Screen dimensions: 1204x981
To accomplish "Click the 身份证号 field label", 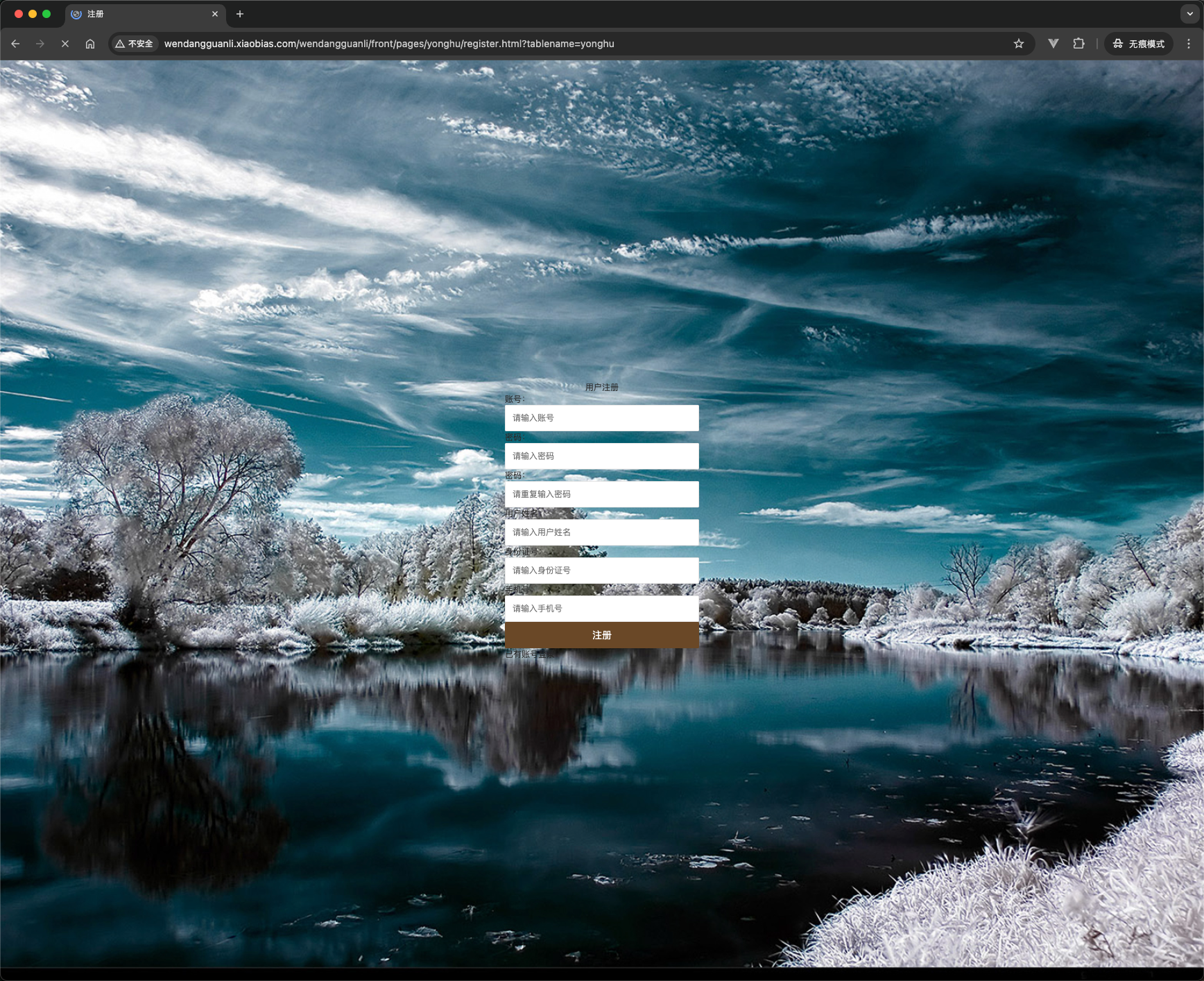I will pyautogui.click(x=522, y=552).
